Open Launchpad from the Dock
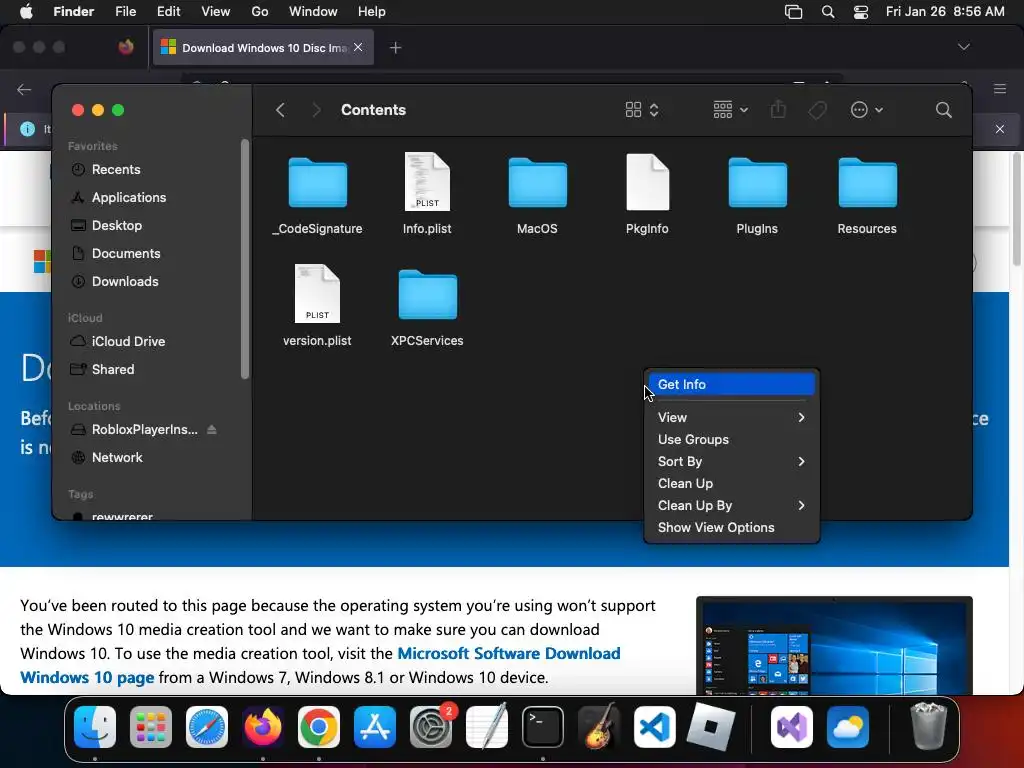1024x768 pixels. [151, 727]
